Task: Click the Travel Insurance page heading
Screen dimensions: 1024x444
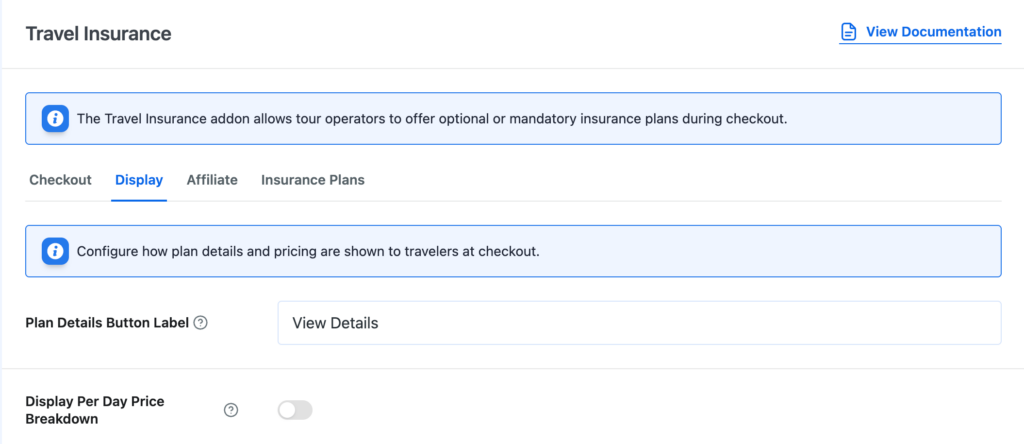Action: click(98, 34)
